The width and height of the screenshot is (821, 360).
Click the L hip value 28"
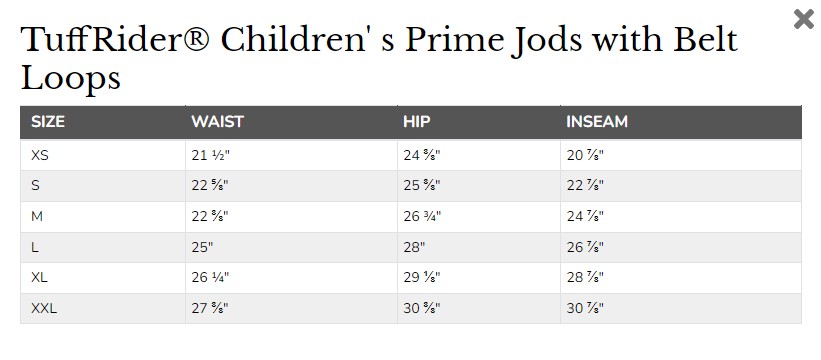click(x=414, y=247)
